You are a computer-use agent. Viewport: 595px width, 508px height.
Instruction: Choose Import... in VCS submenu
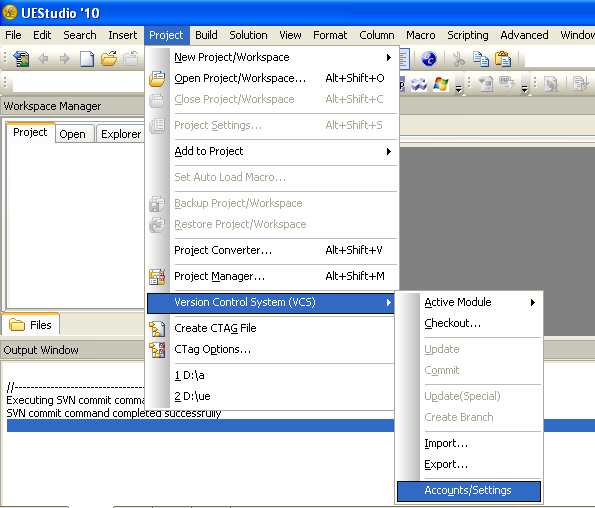(469, 443)
